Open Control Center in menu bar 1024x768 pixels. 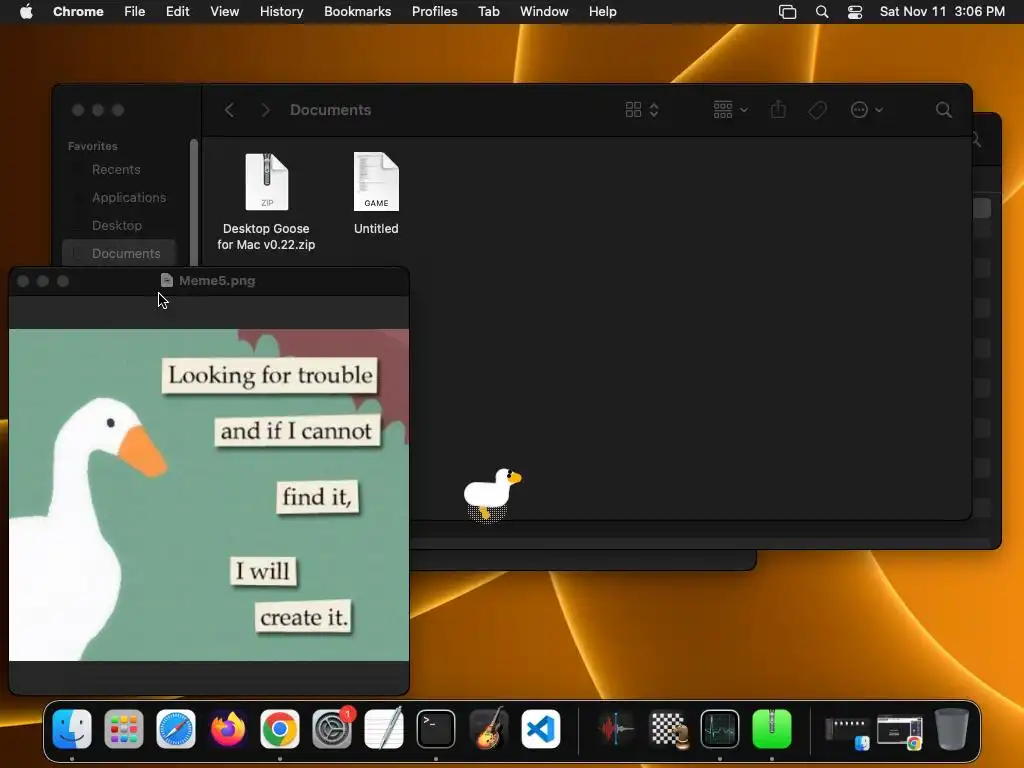coord(855,12)
